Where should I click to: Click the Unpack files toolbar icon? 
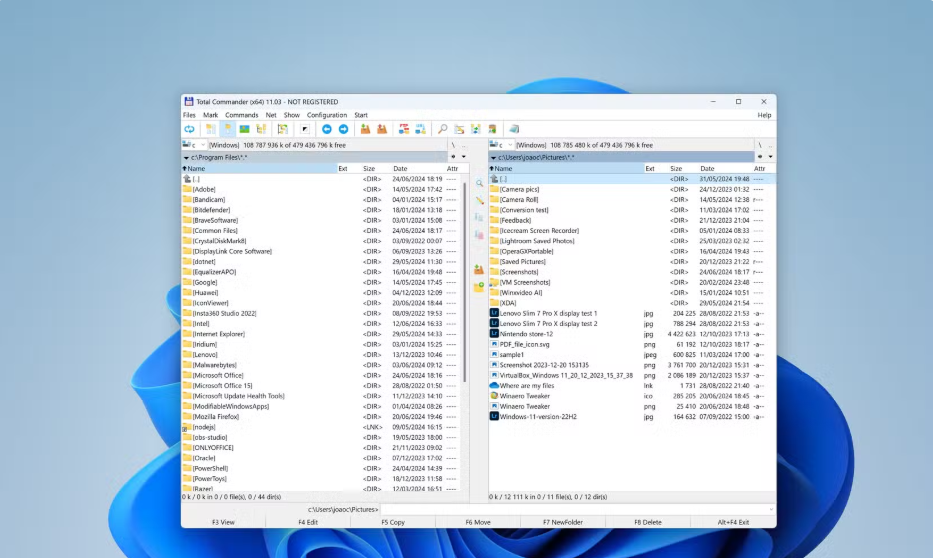coord(382,129)
